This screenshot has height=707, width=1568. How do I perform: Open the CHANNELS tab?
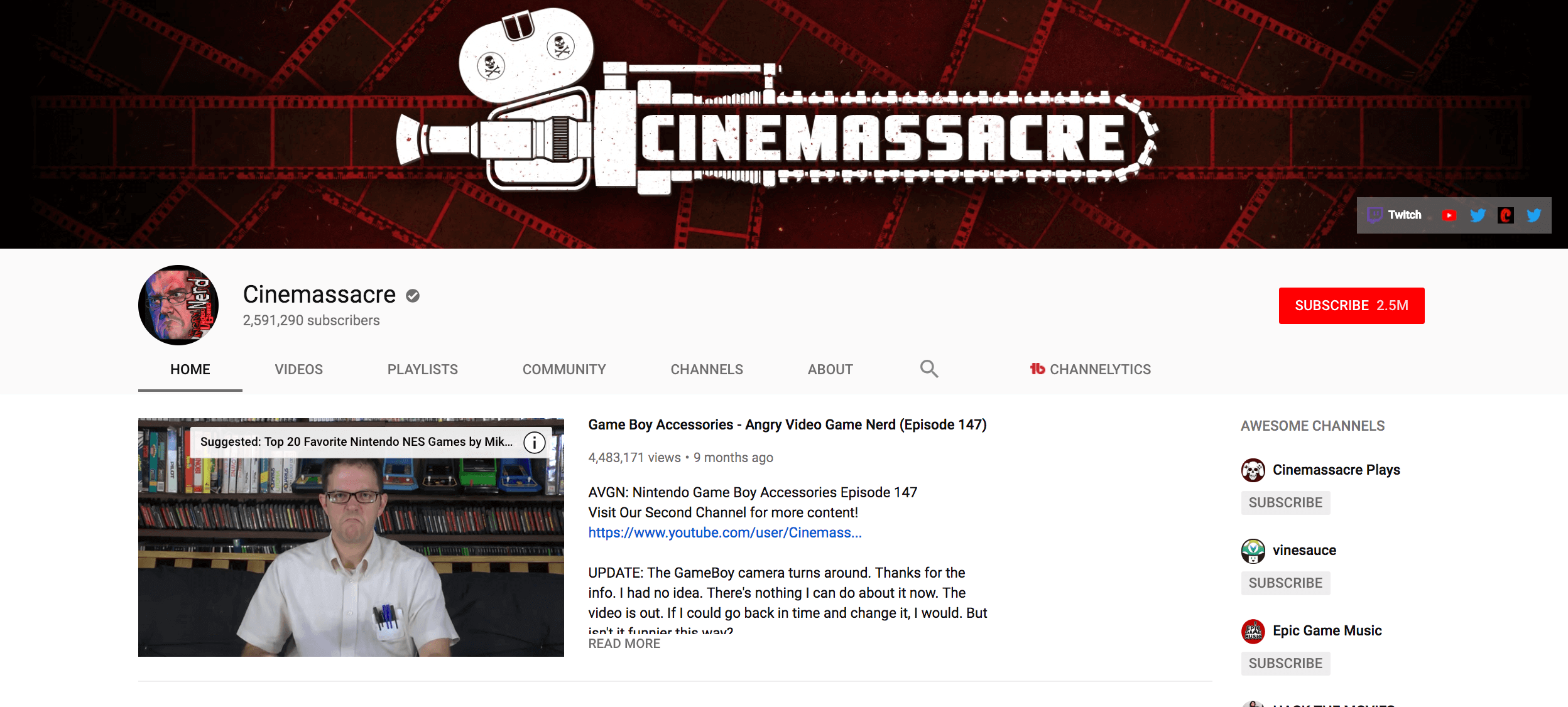(707, 369)
